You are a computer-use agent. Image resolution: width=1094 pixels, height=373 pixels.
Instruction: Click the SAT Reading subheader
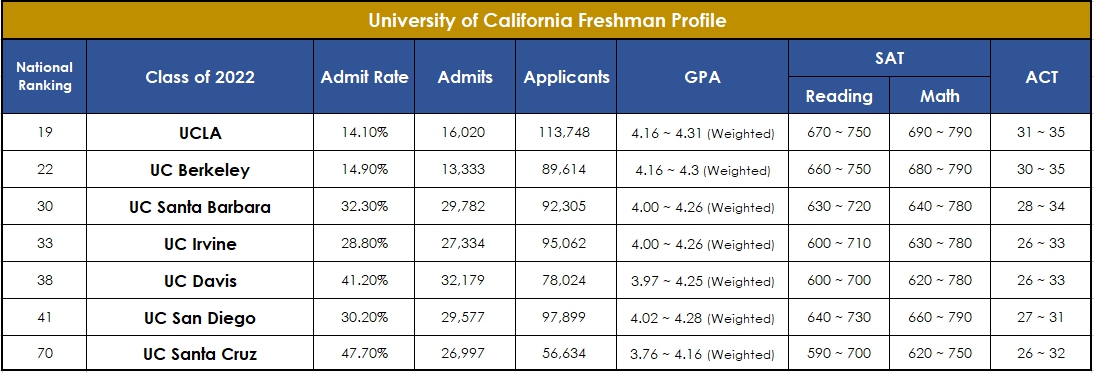coord(839,96)
